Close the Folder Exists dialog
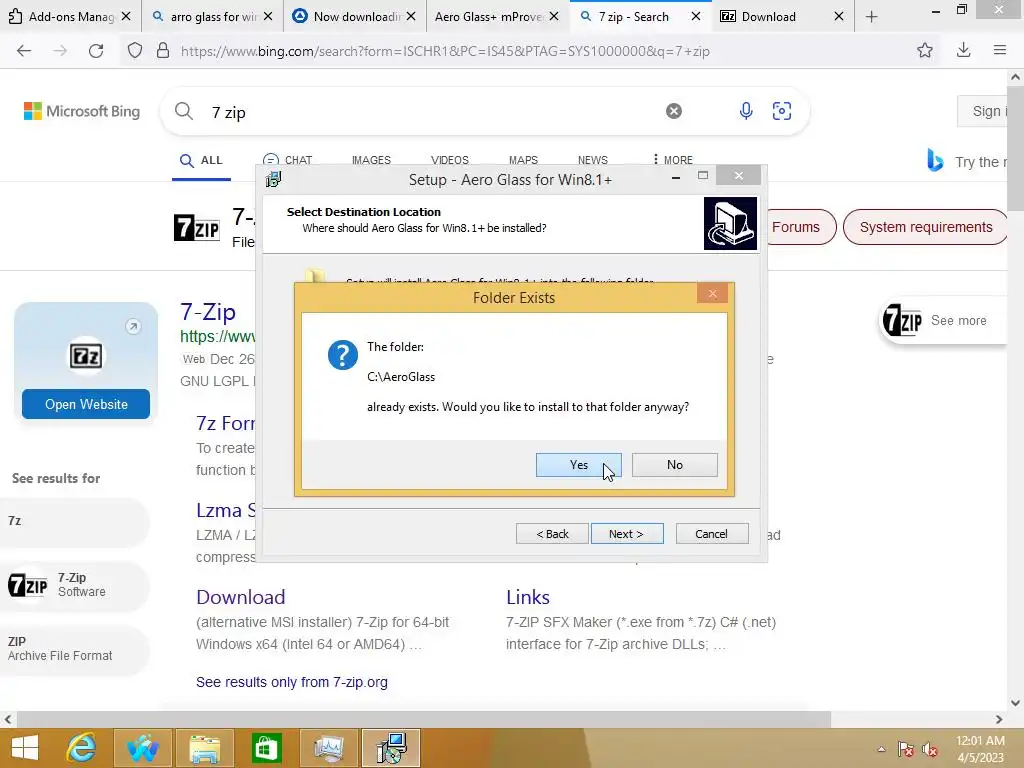Image resolution: width=1024 pixels, height=768 pixels. coord(712,294)
